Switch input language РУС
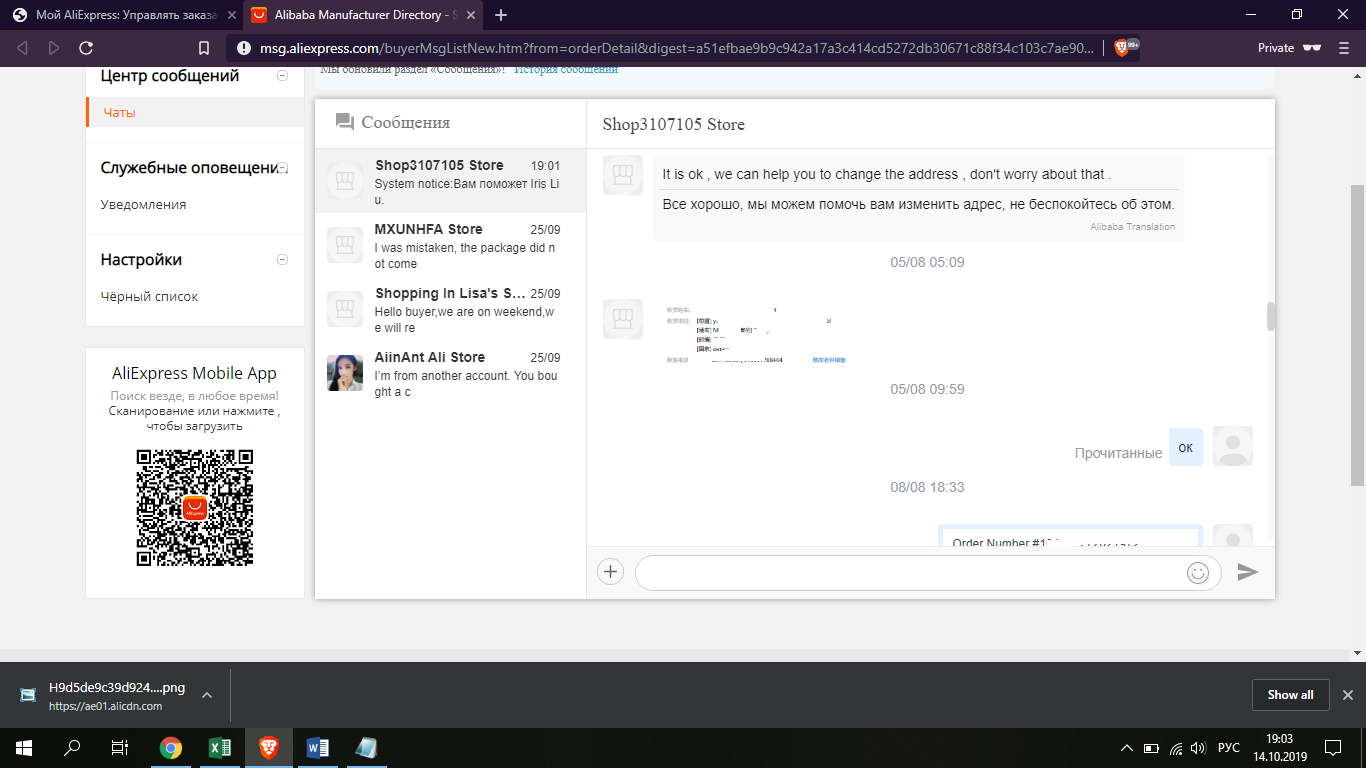The image size is (1366, 768). [1230, 748]
